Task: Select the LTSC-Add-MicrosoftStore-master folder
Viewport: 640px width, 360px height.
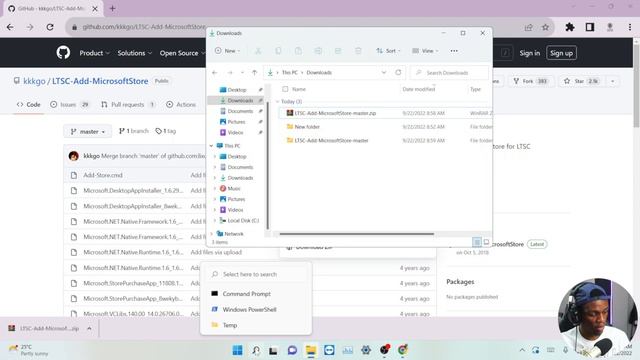Action: point(386,140)
